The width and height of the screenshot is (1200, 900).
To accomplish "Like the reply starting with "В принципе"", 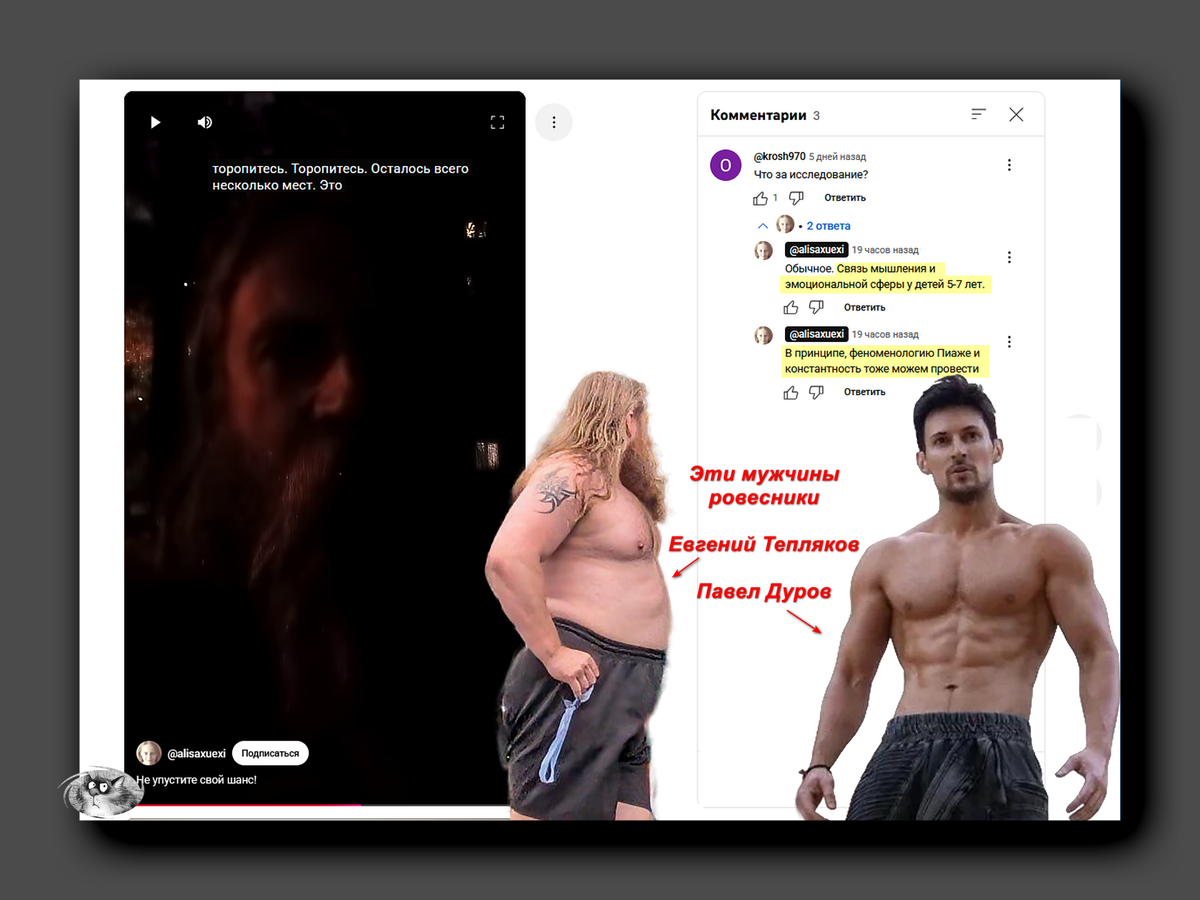I will (791, 392).
